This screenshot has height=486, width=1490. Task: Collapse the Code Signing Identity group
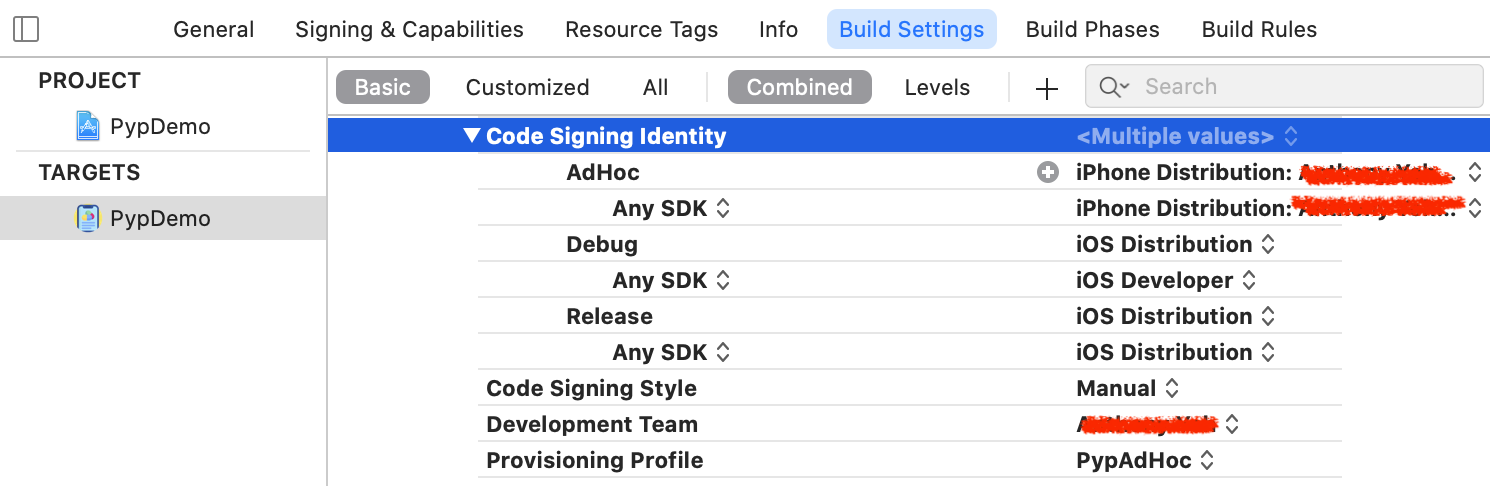(x=473, y=136)
